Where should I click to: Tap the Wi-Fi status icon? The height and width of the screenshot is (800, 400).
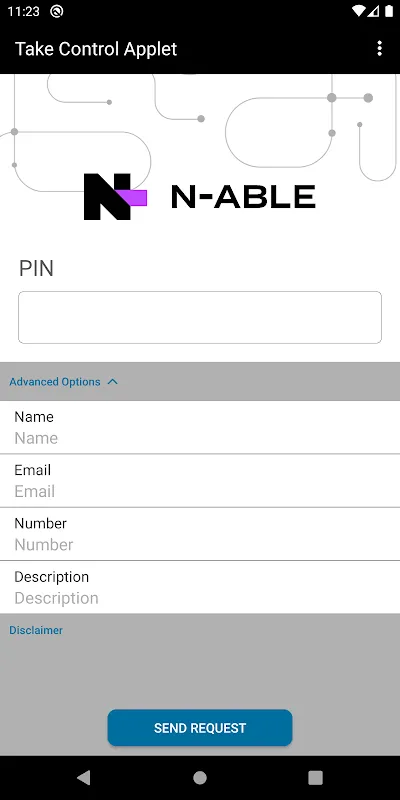(x=359, y=11)
